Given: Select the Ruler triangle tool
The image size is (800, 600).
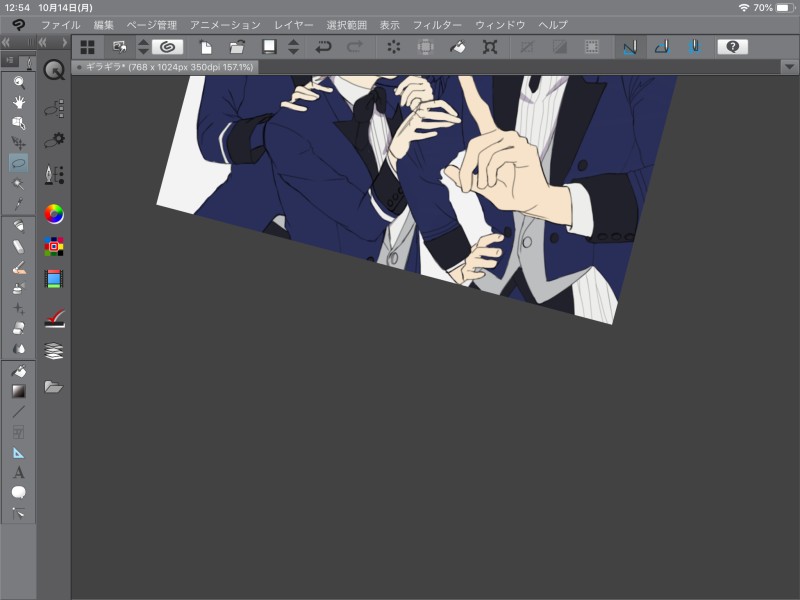Looking at the screenshot, I should [x=18, y=453].
